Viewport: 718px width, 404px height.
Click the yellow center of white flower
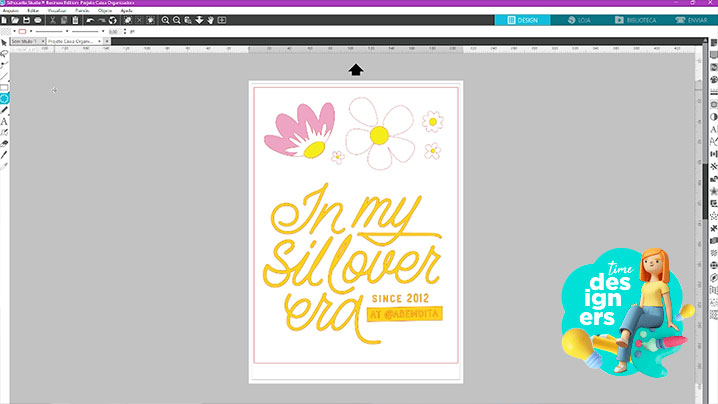tap(379, 133)
